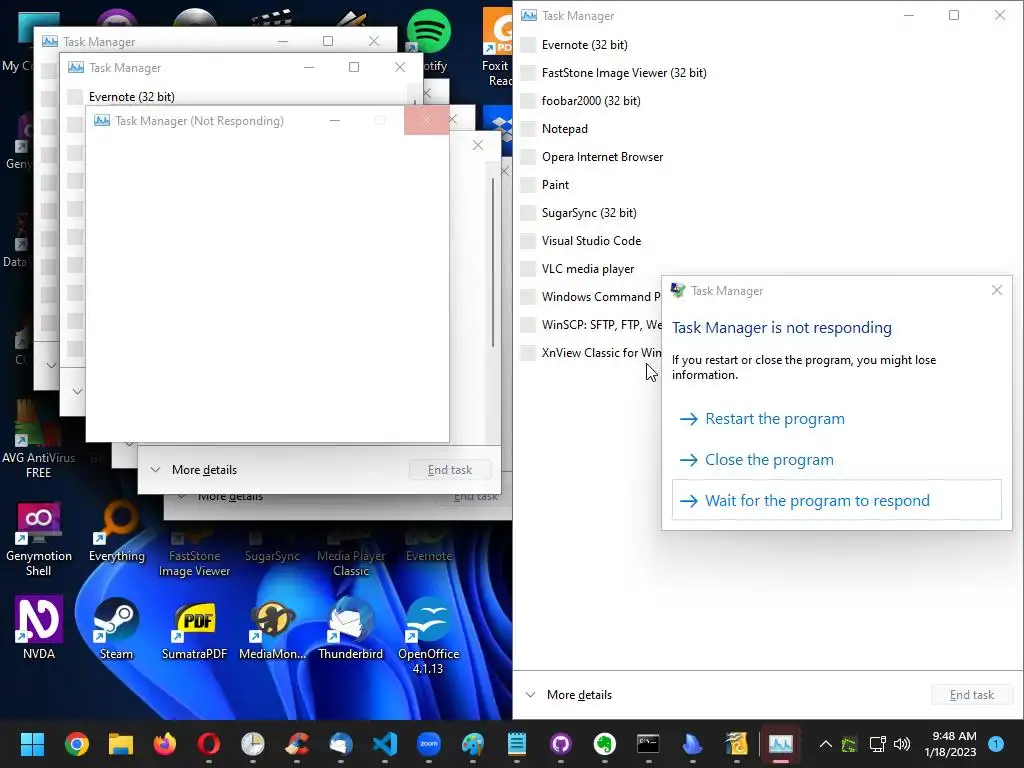Switch to Visual Studio Code on taskbar

[x=385, y=744]
